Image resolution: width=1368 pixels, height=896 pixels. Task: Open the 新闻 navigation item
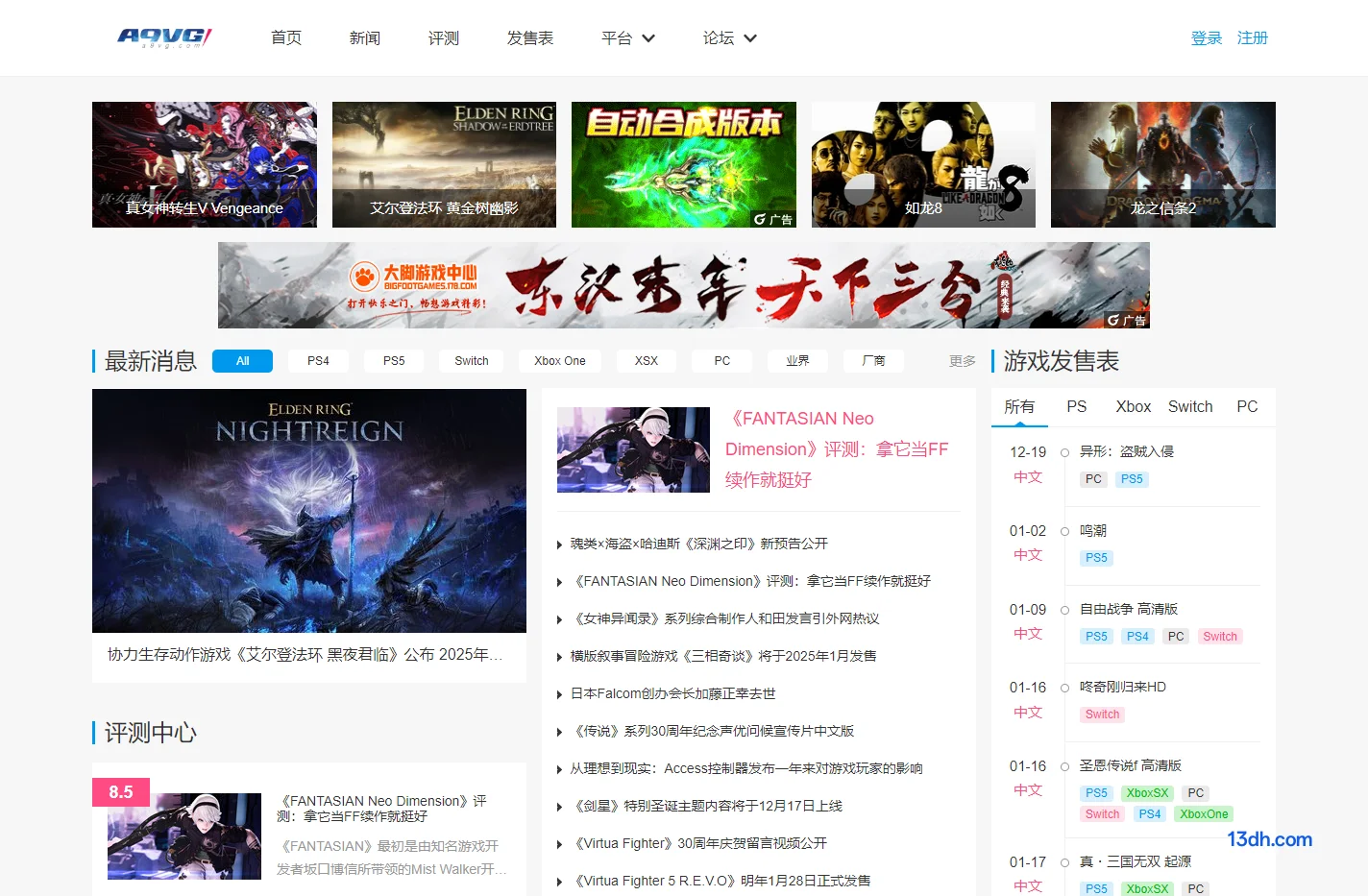[x=365, y=38]
